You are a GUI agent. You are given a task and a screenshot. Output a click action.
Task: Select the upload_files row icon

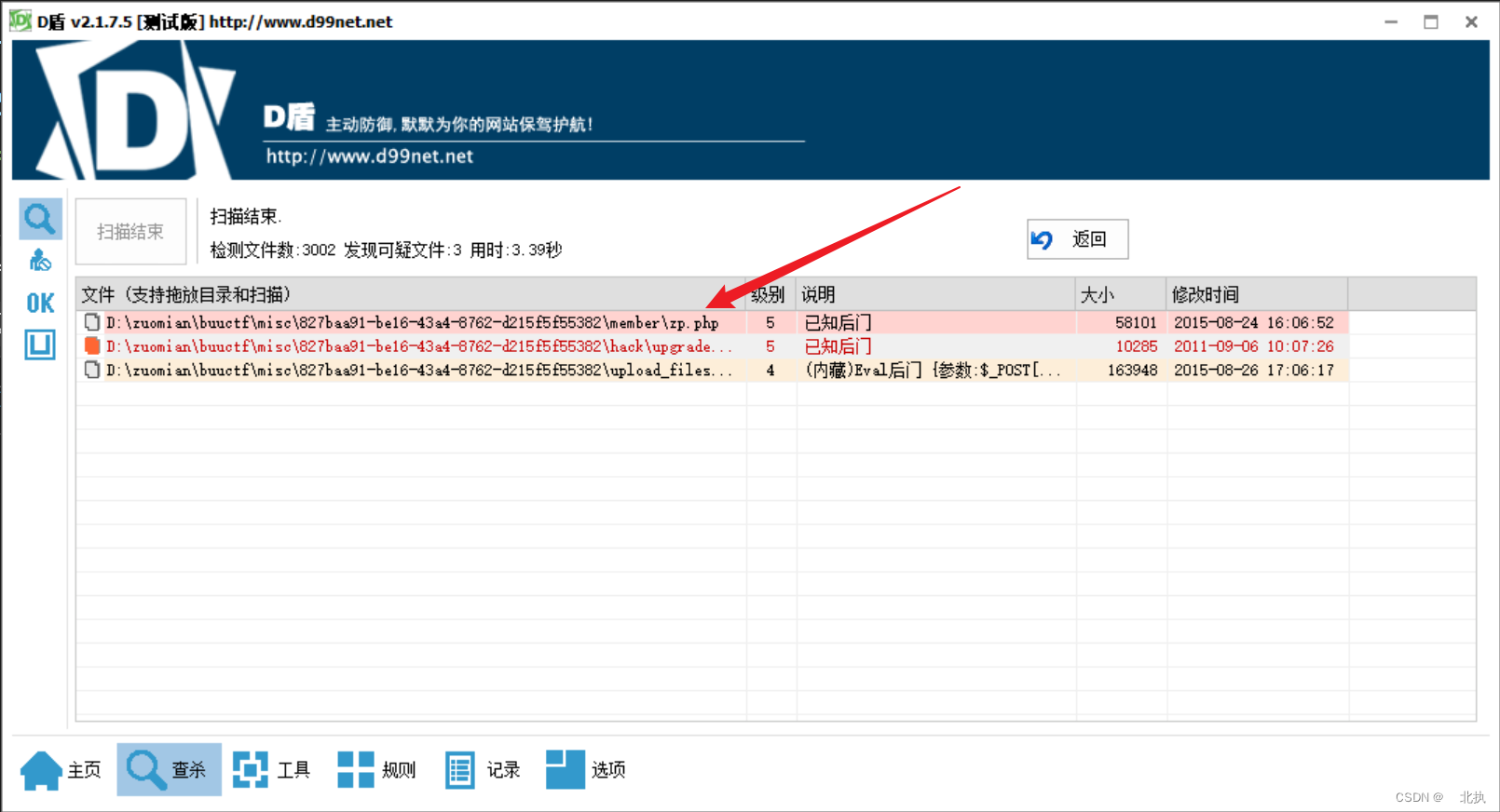click(x=92, y=370)
